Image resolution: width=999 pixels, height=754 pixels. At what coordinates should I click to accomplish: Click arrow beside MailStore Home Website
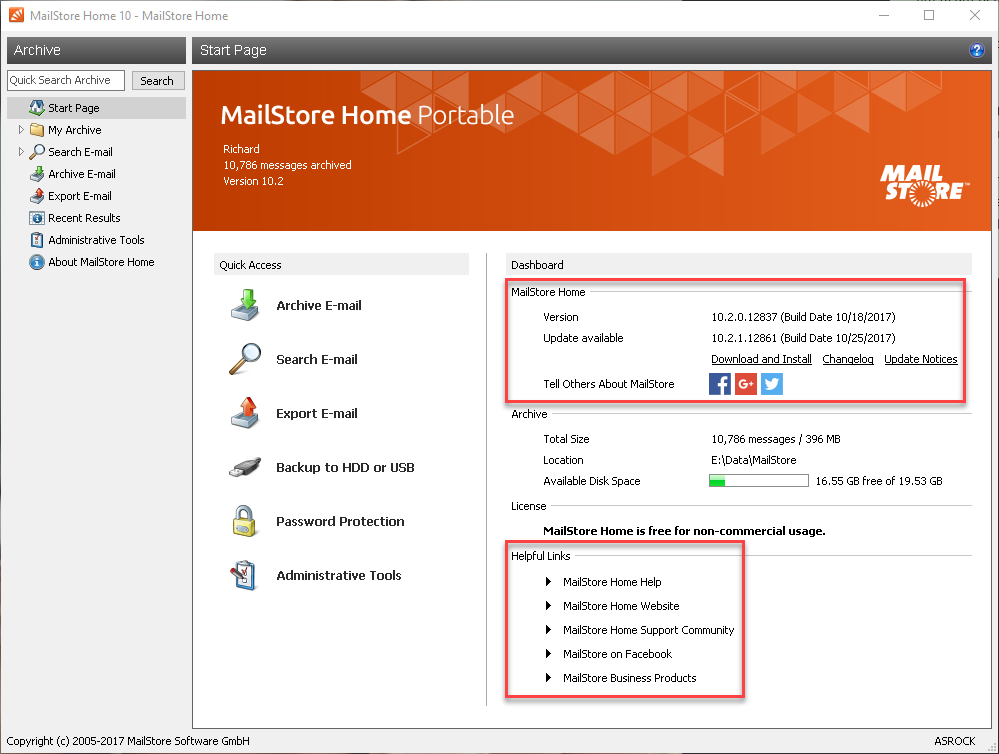coord(548,605)
